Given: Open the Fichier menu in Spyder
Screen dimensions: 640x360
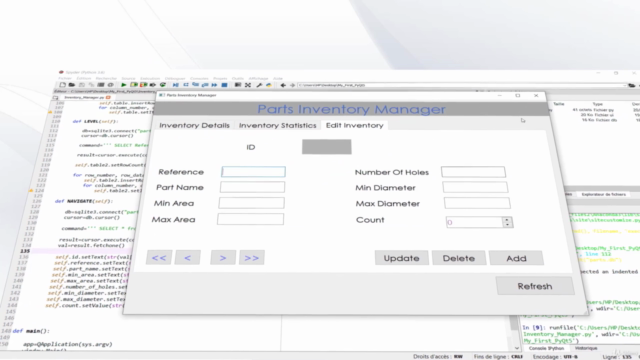Looking at the screenshot, I should click(64, 78).
